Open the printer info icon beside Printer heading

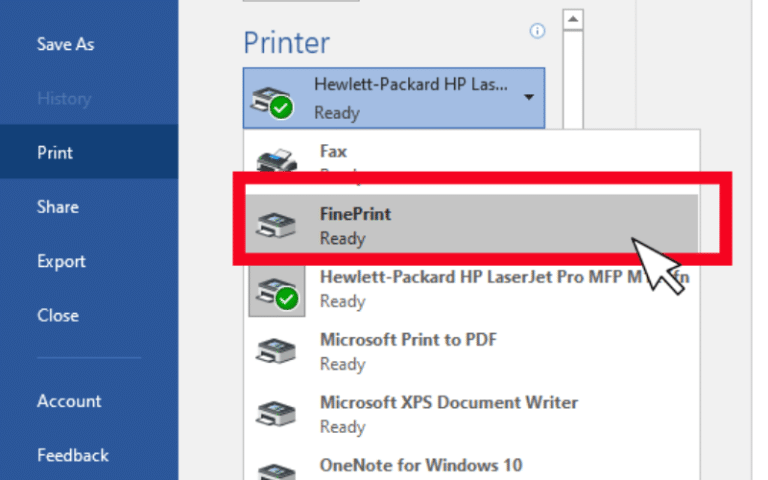537,31
